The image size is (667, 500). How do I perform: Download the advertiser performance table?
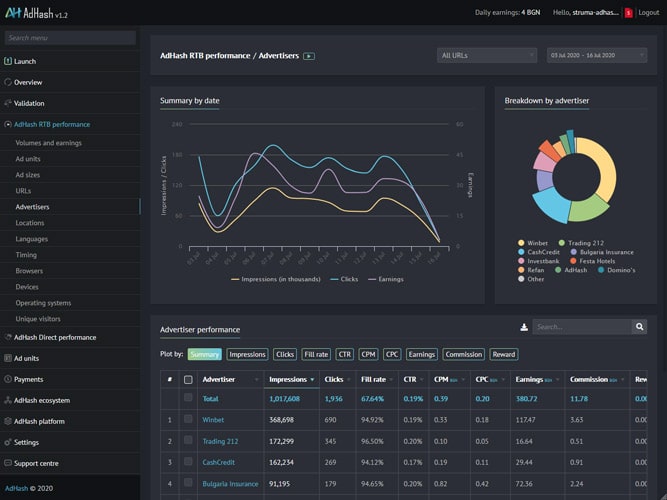[x=524, y=327]
